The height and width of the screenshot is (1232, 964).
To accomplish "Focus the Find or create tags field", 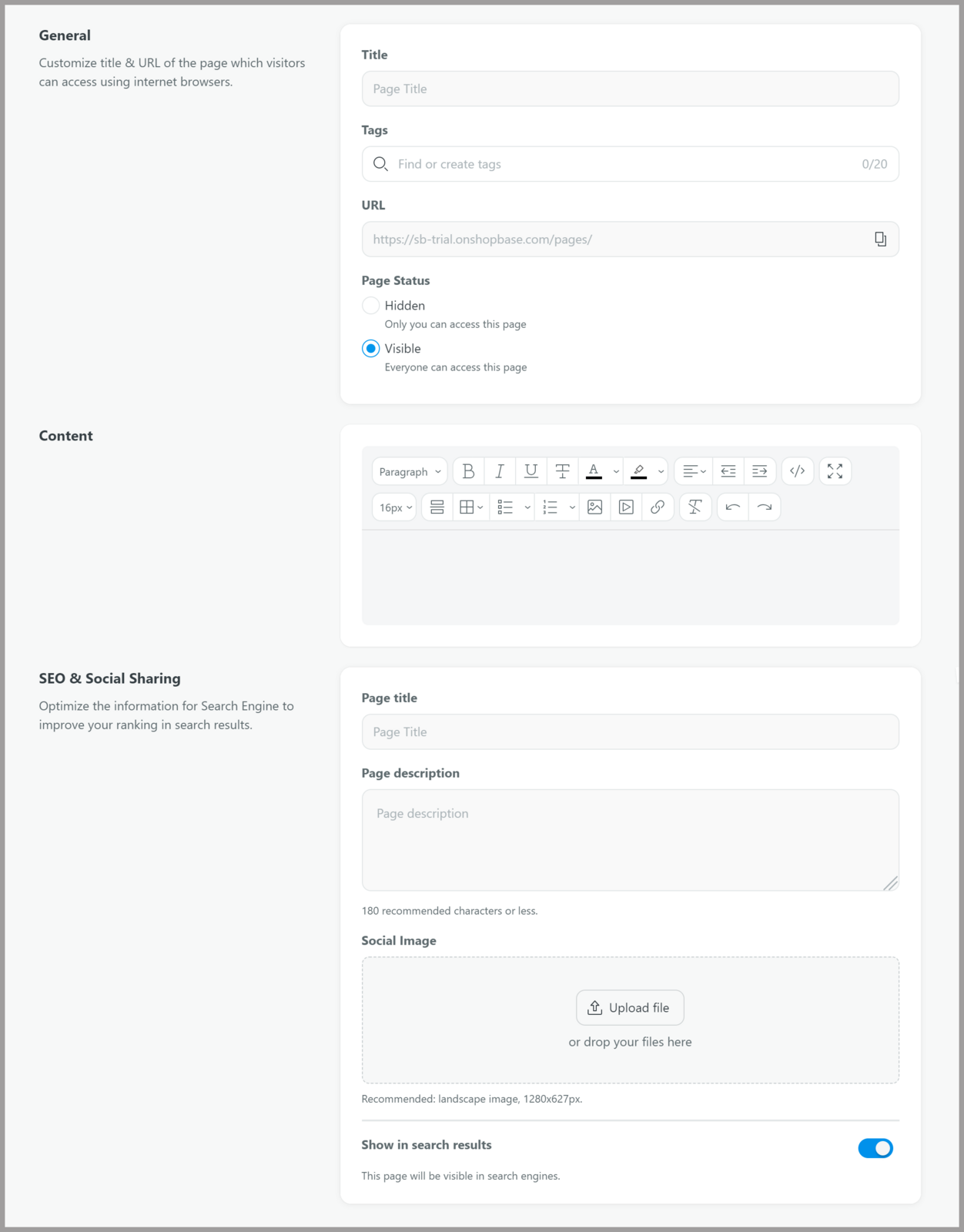I will (630, 164).
